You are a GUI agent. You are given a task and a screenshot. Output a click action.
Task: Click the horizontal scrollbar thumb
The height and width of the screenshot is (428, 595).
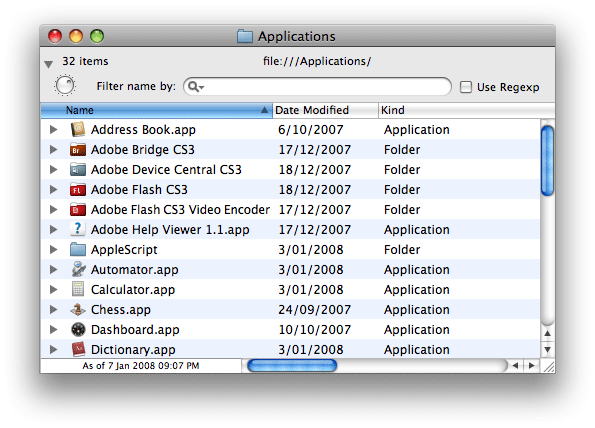tap(292, 365)
